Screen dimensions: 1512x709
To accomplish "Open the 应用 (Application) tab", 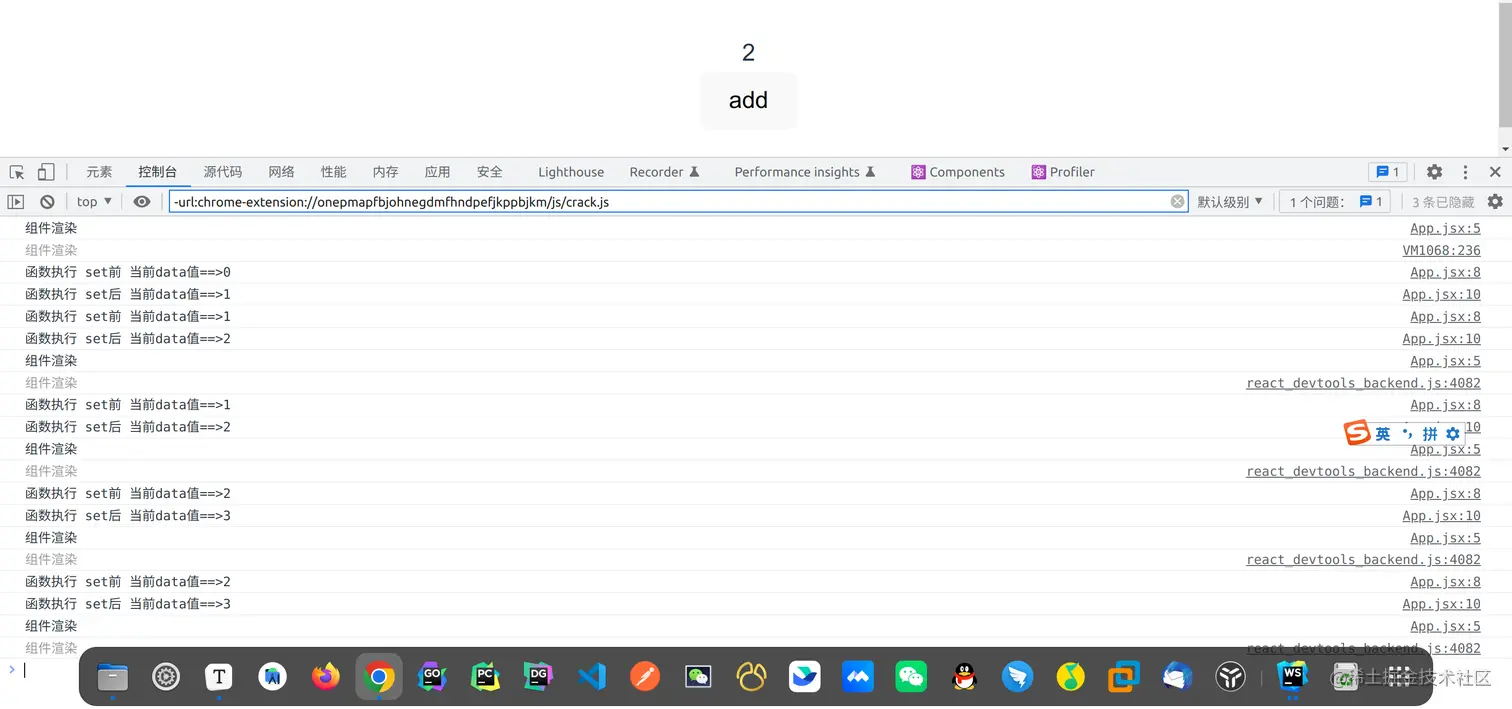I will tap(437, 172).
